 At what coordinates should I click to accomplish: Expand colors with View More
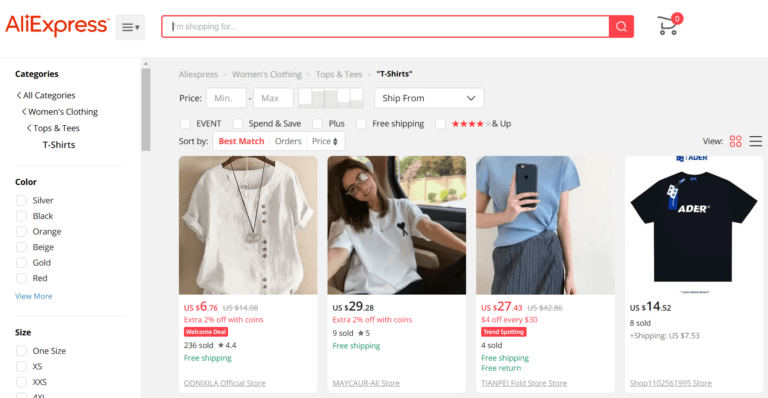click(x=33, y=296)
